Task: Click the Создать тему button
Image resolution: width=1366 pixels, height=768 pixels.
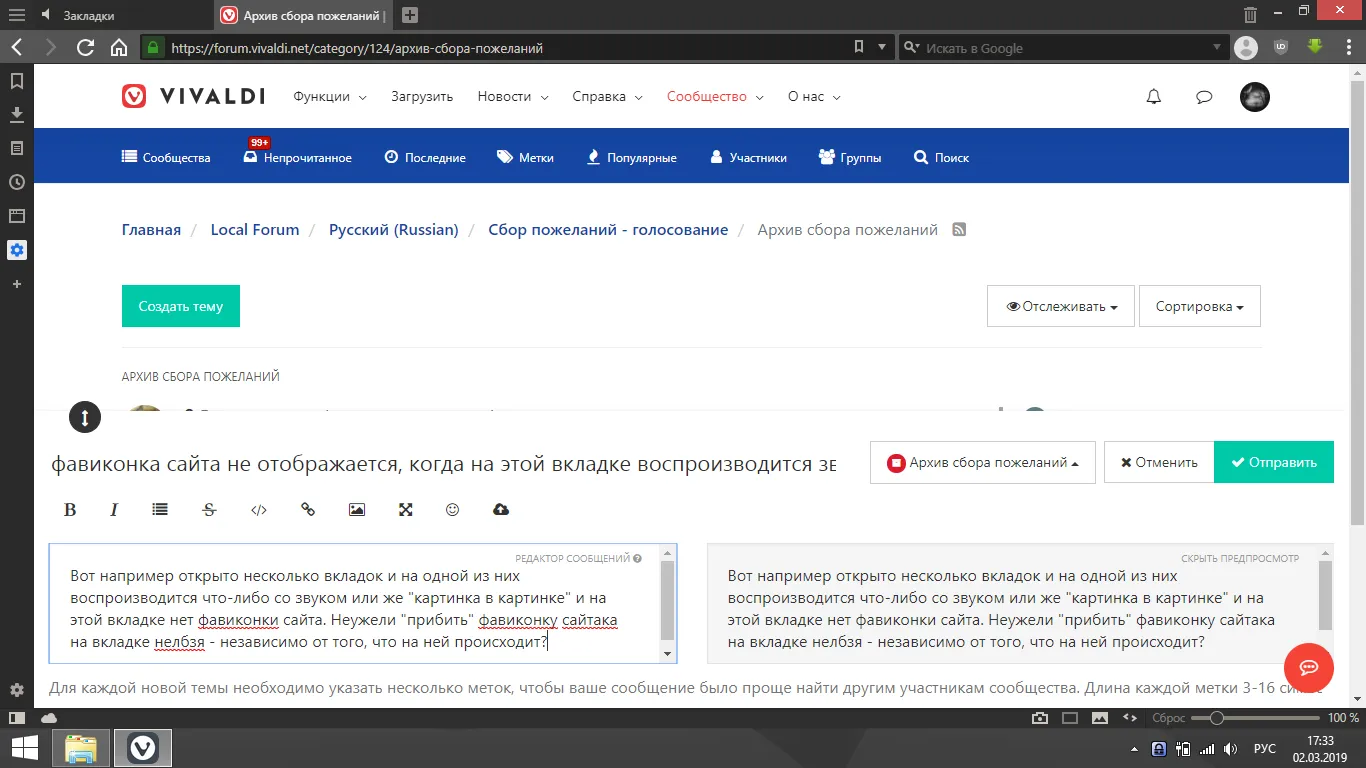Action: [181, 306]
